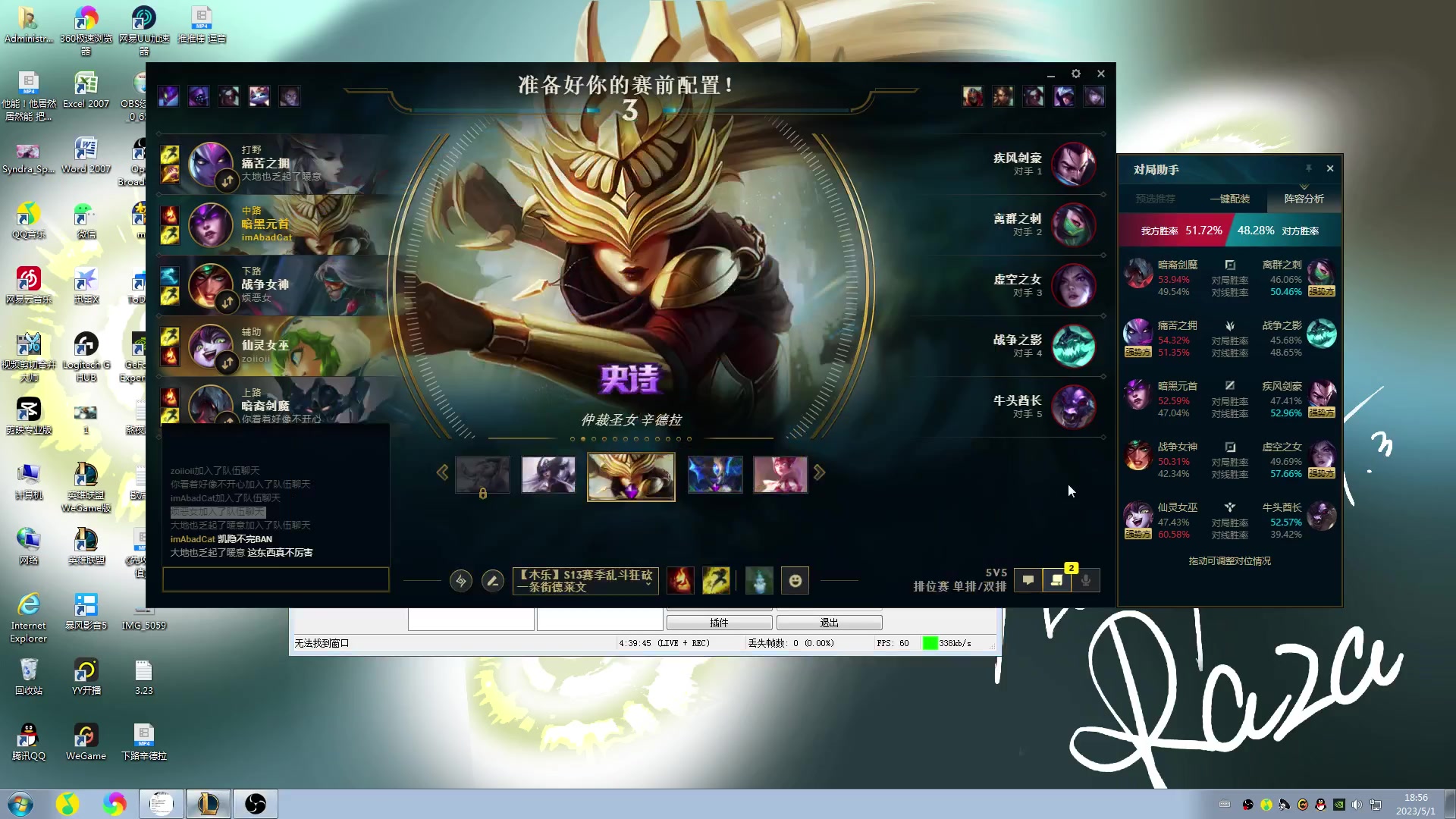Click first banned champion icon on the left team

tap(168, 96)
